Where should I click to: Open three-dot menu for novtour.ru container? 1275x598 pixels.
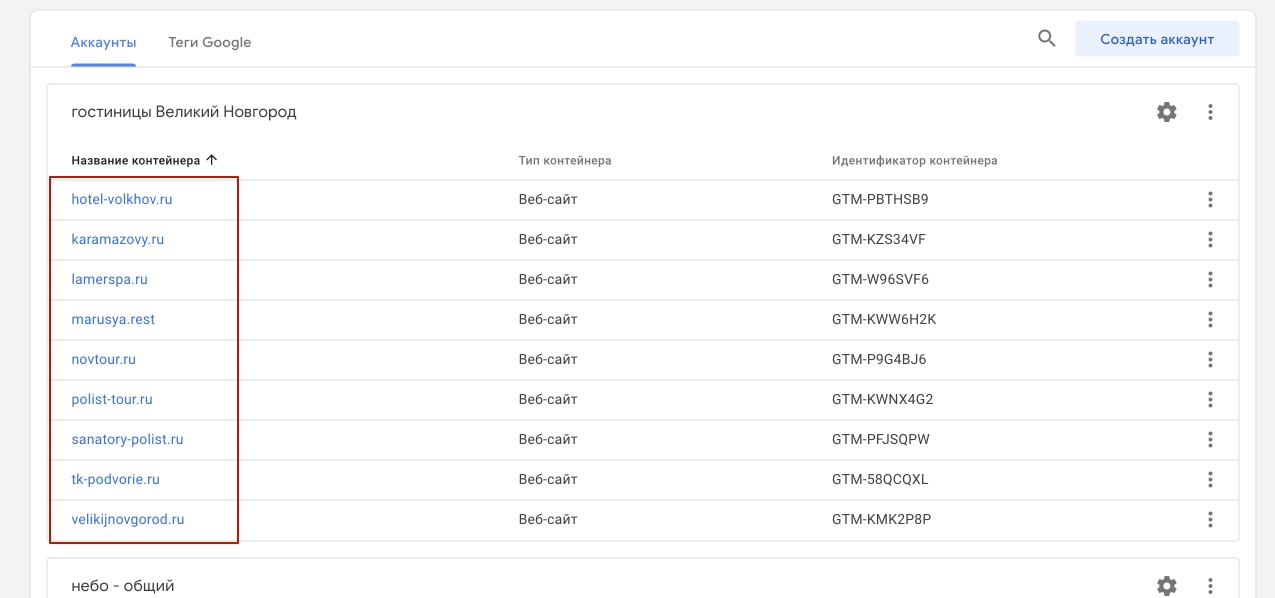click(x=1210, y=360)
